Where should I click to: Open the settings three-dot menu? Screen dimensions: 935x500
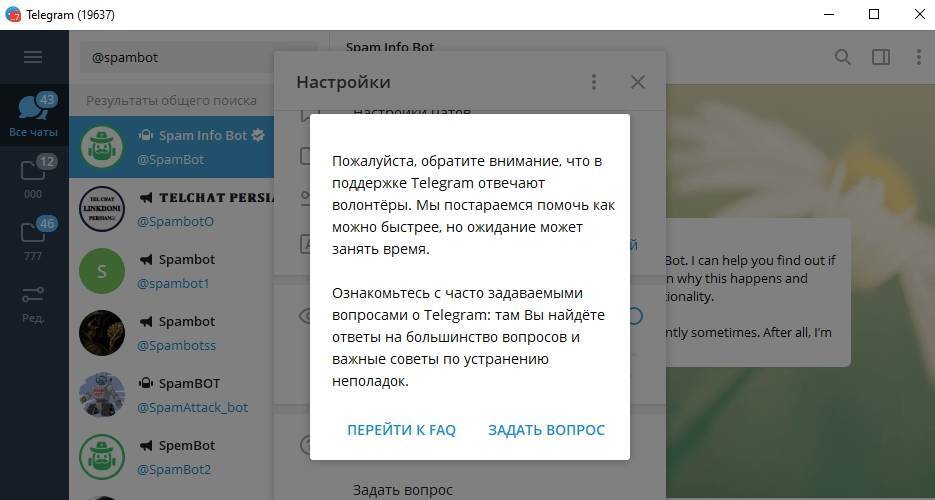pyautogui.click(x=594, y=82)
